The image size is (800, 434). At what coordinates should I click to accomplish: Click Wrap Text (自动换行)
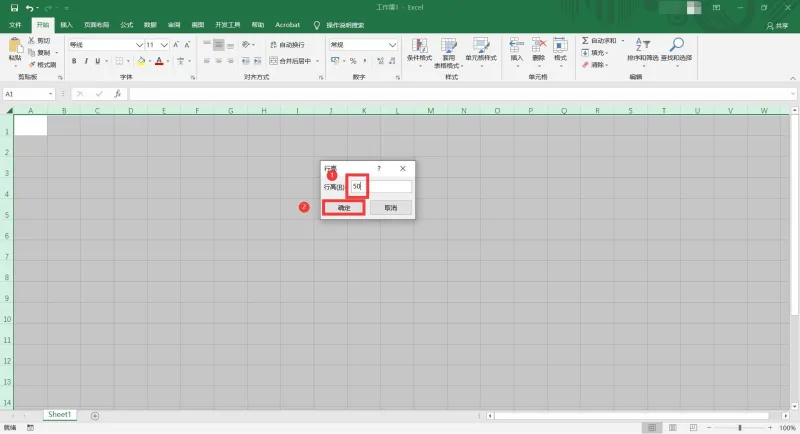point(287,45)
